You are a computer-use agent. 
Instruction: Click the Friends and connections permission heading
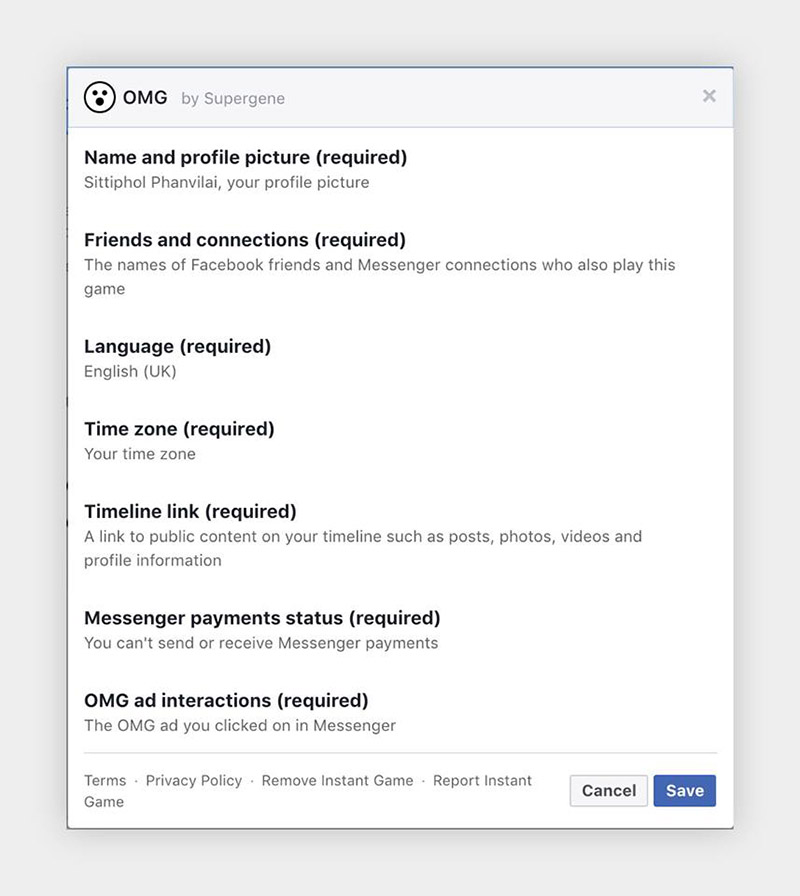pyautogui.click(x=245, y=240)
